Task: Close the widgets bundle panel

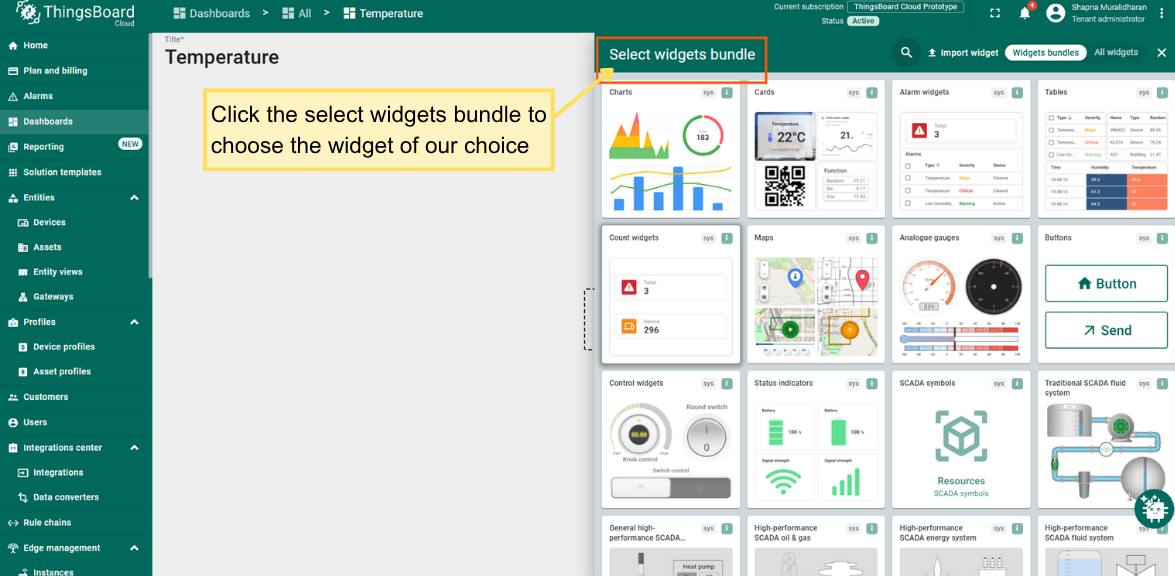Action: coord(1161,53)
